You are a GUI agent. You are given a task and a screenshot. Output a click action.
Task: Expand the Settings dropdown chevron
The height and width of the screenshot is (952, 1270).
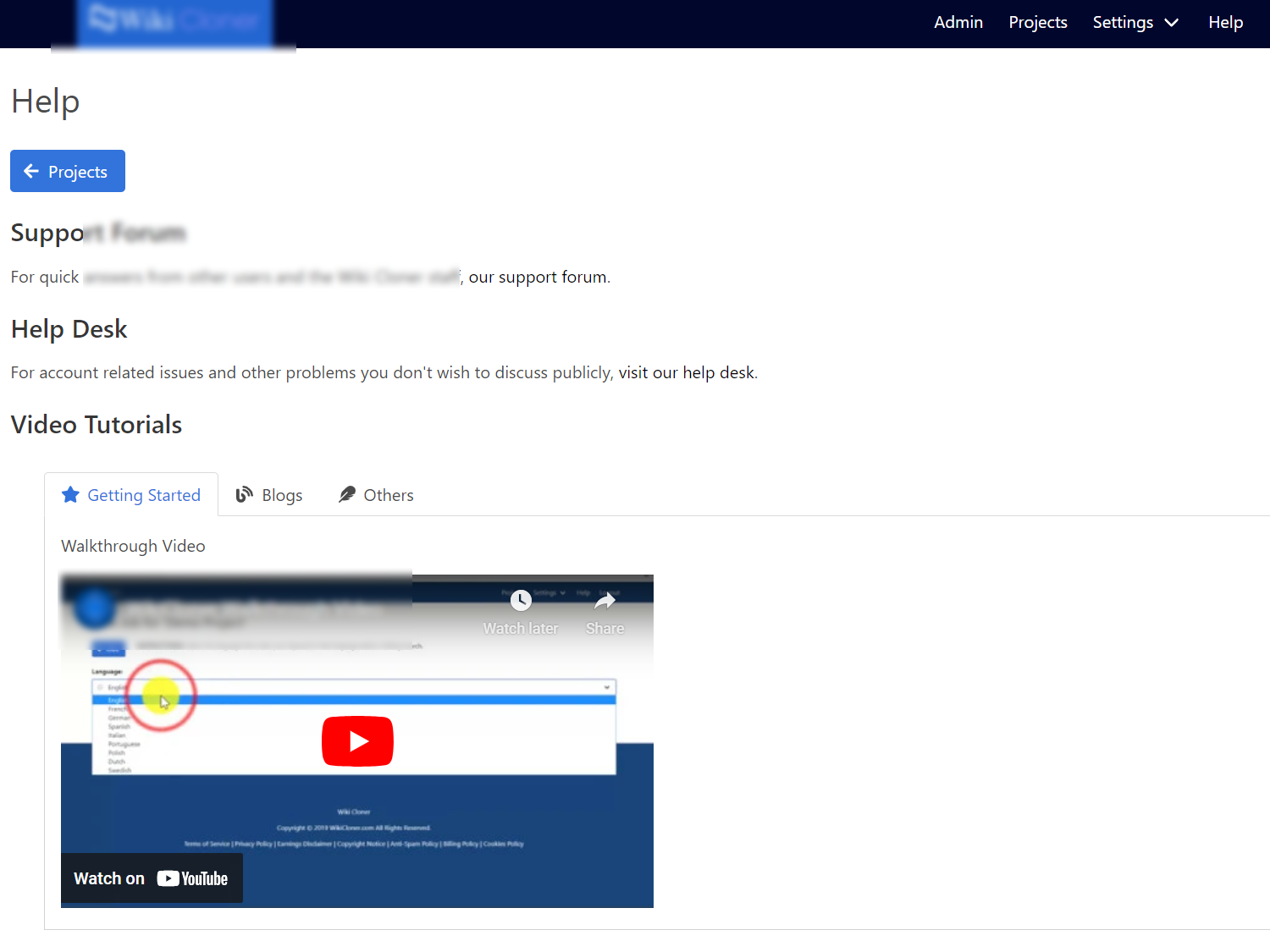[x=1172, y=23]
